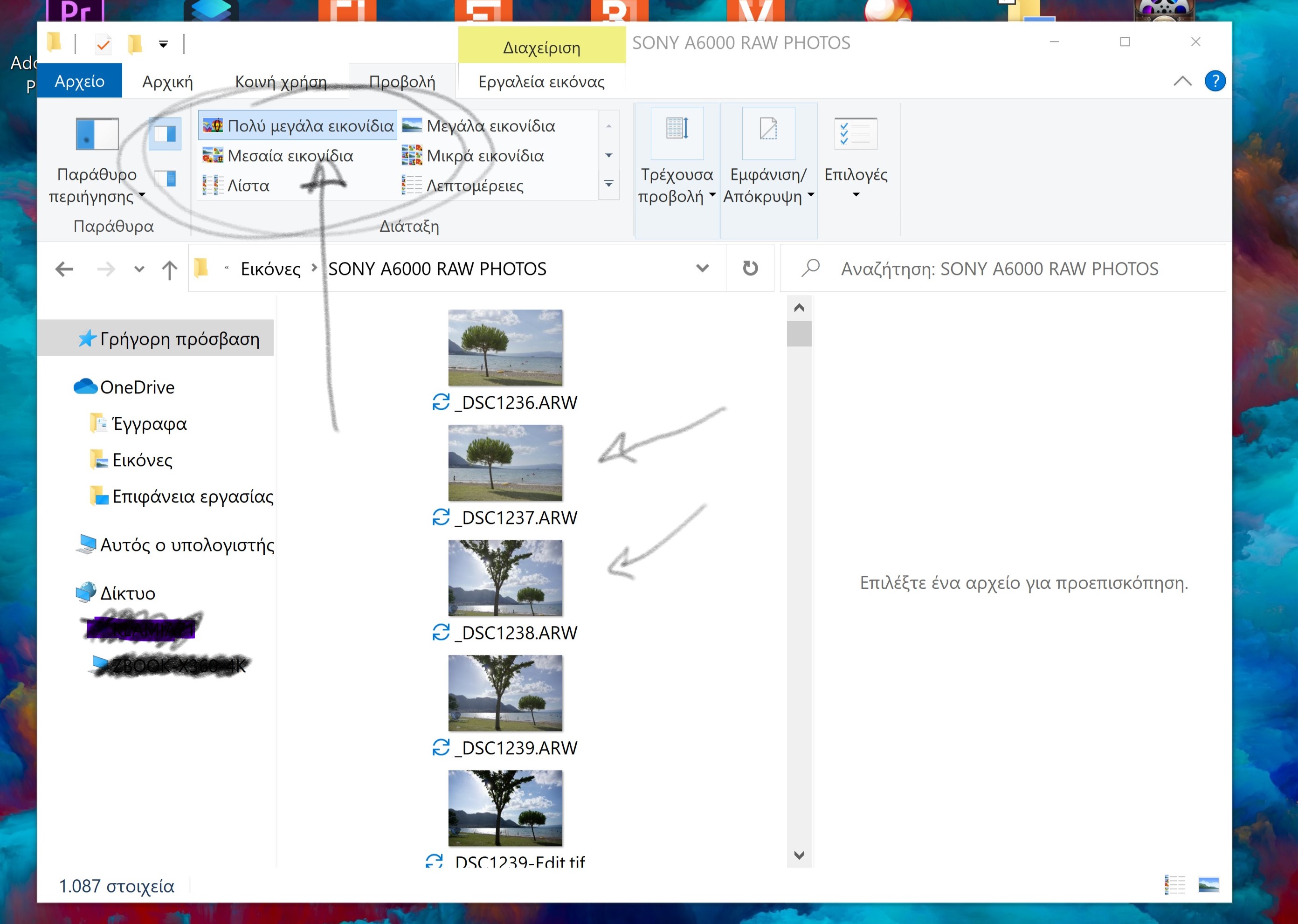This screenshot has width=1298, height=924.
Task: Select the _DSC1239-Edit.tif thumbnail
Action: point(505,808)
